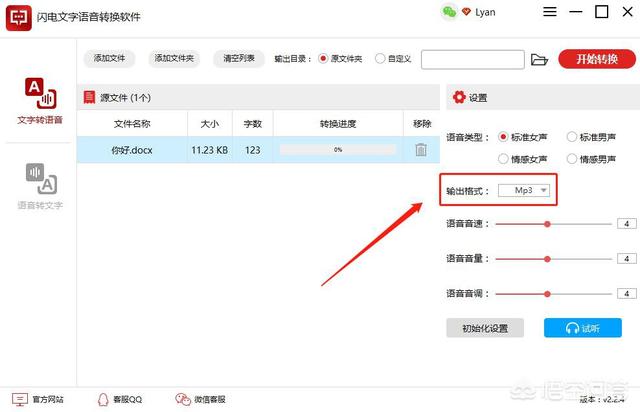
Task: Choose 标准男声 voice type
Action: pos(573,137)
